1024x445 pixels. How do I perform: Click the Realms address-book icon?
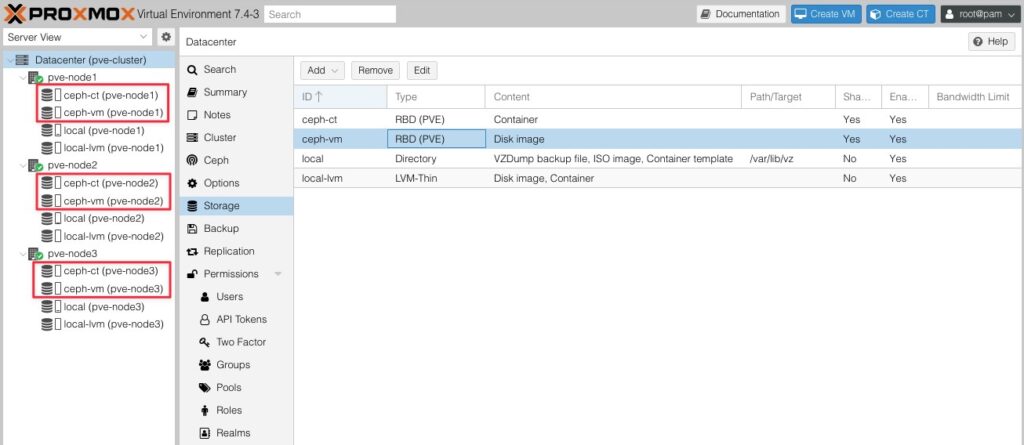(x=204, y=433)
